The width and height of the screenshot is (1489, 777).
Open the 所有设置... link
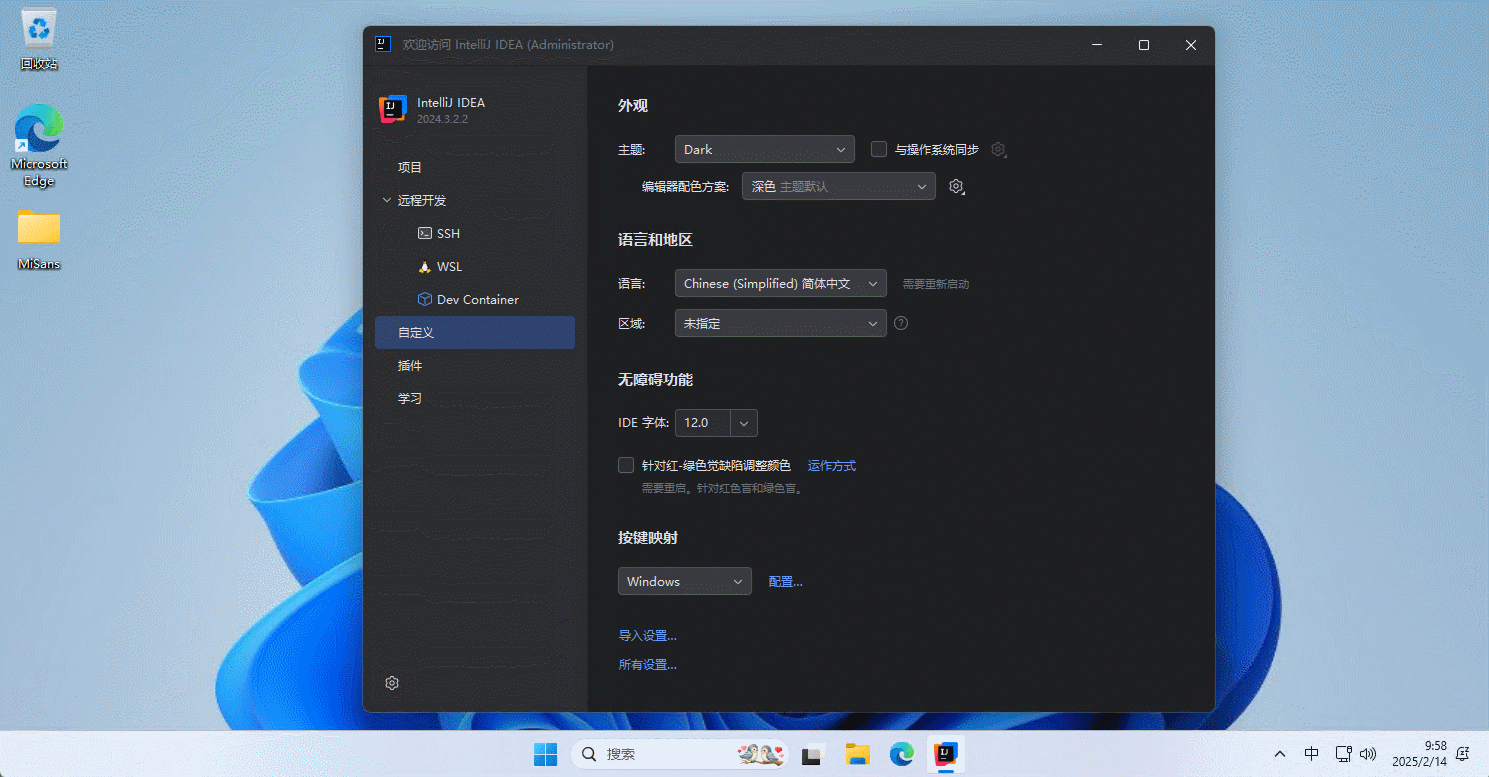pos(647,664)
